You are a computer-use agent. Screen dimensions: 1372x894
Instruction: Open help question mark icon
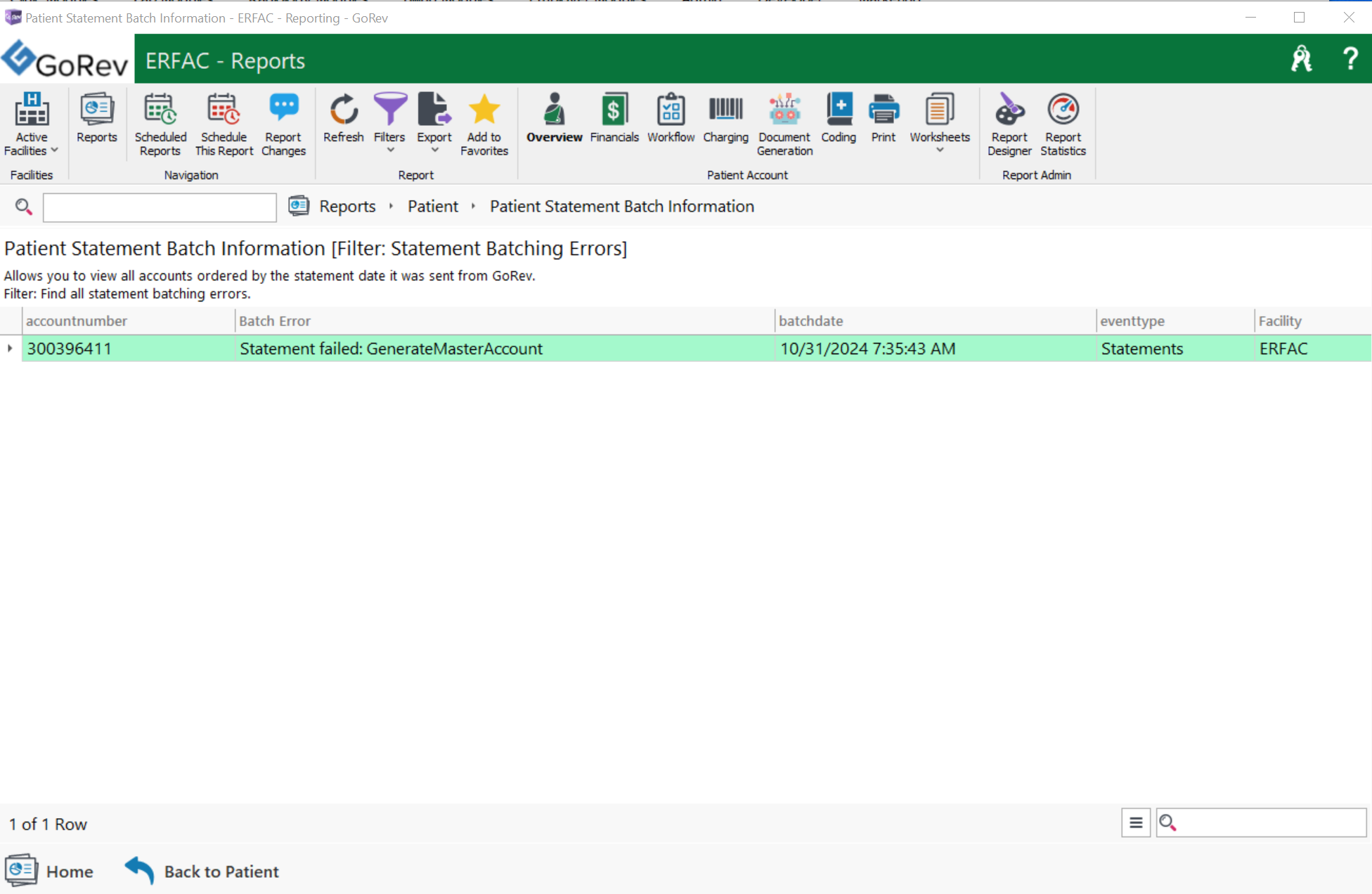coord(1350,59)
